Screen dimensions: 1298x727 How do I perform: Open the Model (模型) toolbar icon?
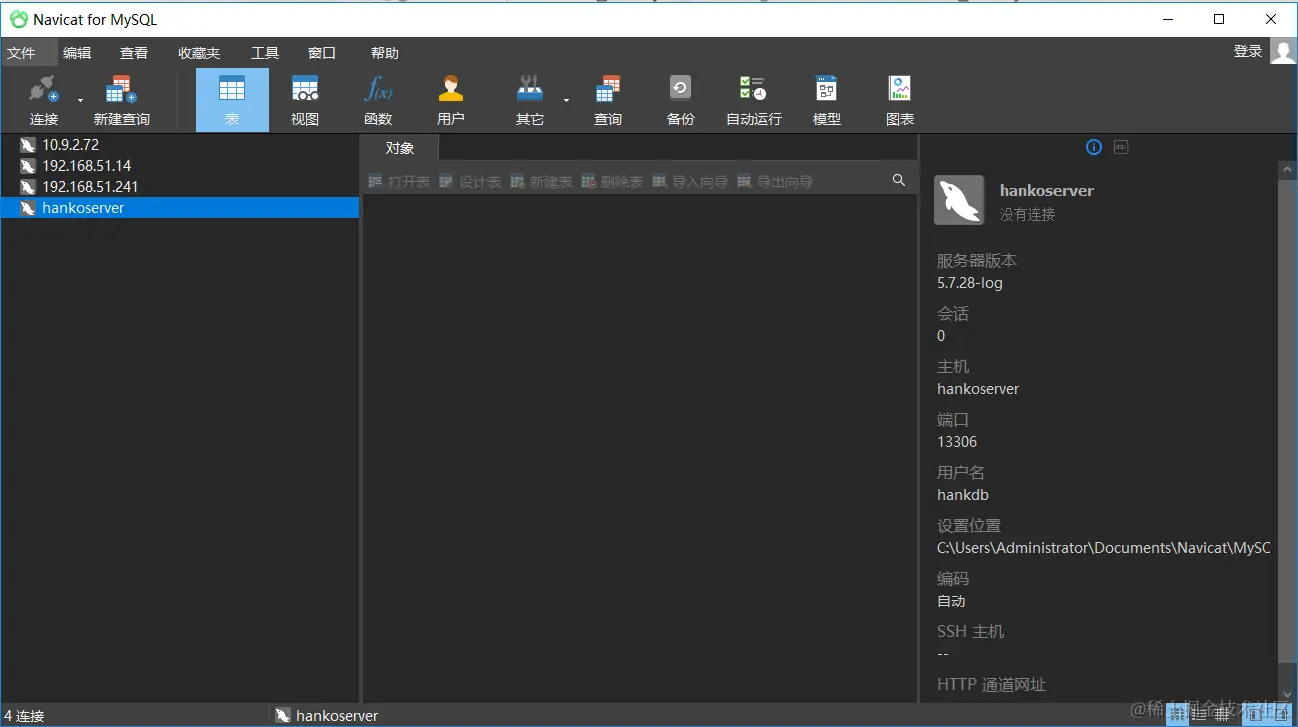pos(827,100)
